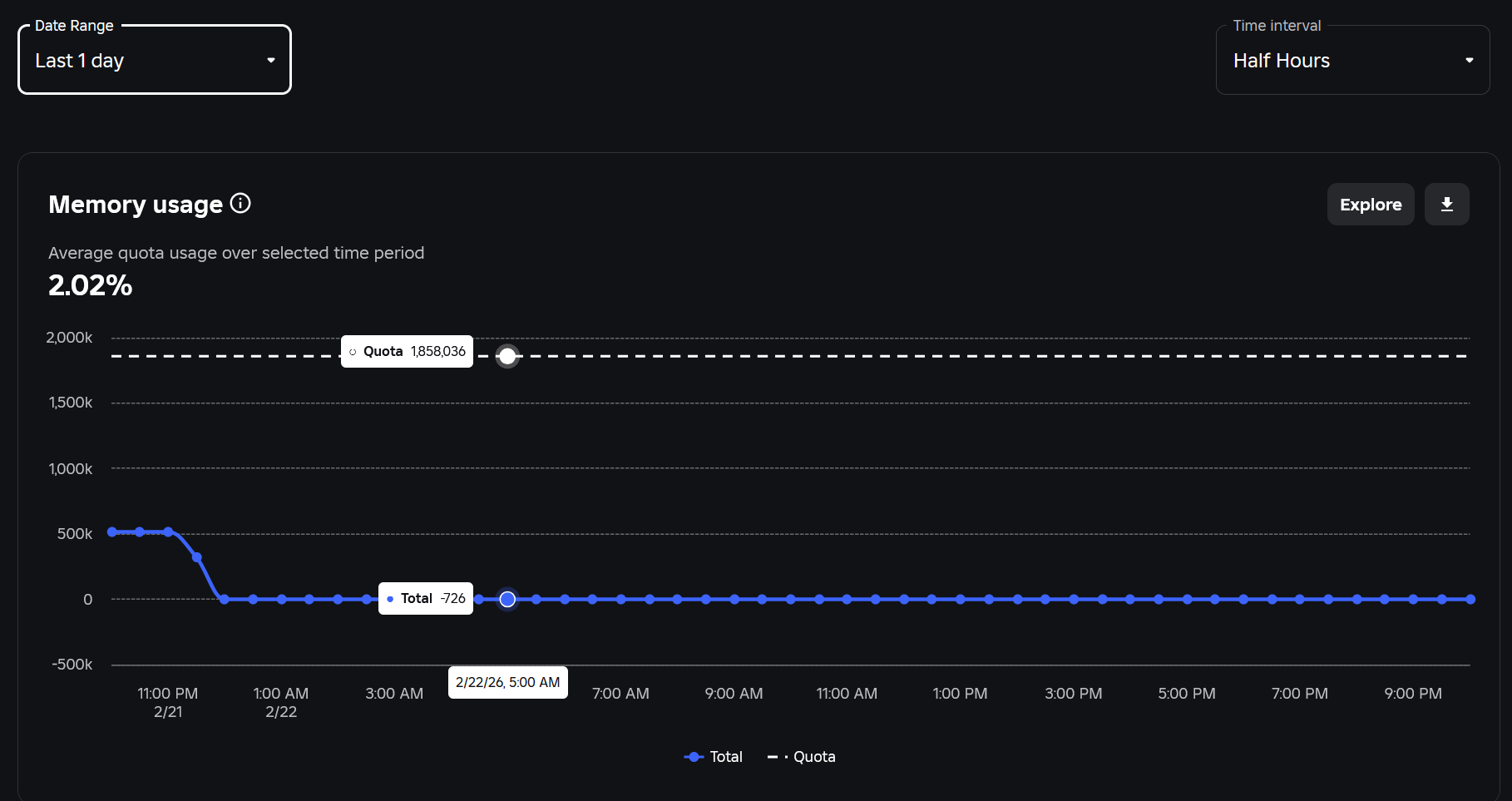1512x801 pixels.
Task: Select the Total data point above 11:00 AM
Action: point(847,599)
